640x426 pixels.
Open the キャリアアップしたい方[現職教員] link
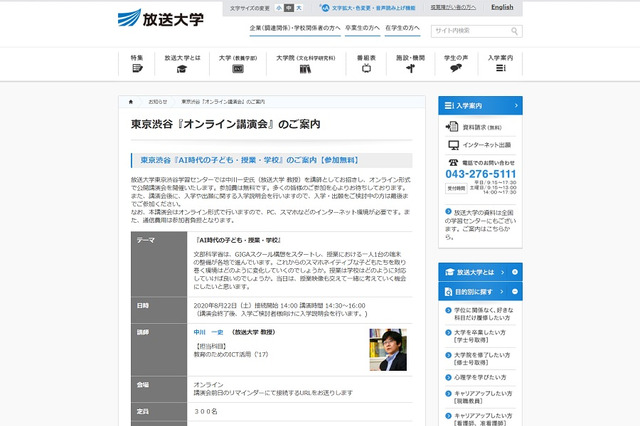[482, 397]
